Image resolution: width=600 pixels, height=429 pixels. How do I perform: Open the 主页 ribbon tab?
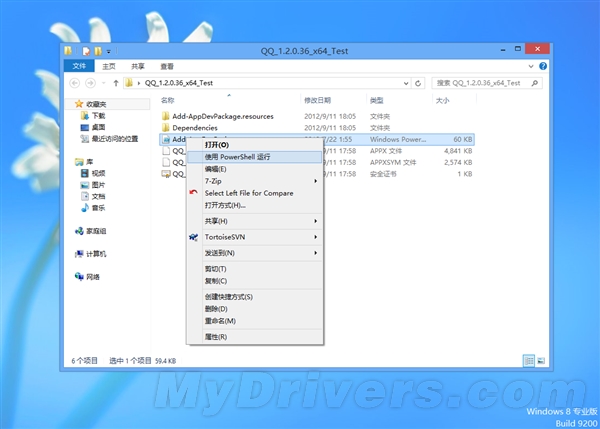pyautogui.click(x=109, y=66)
